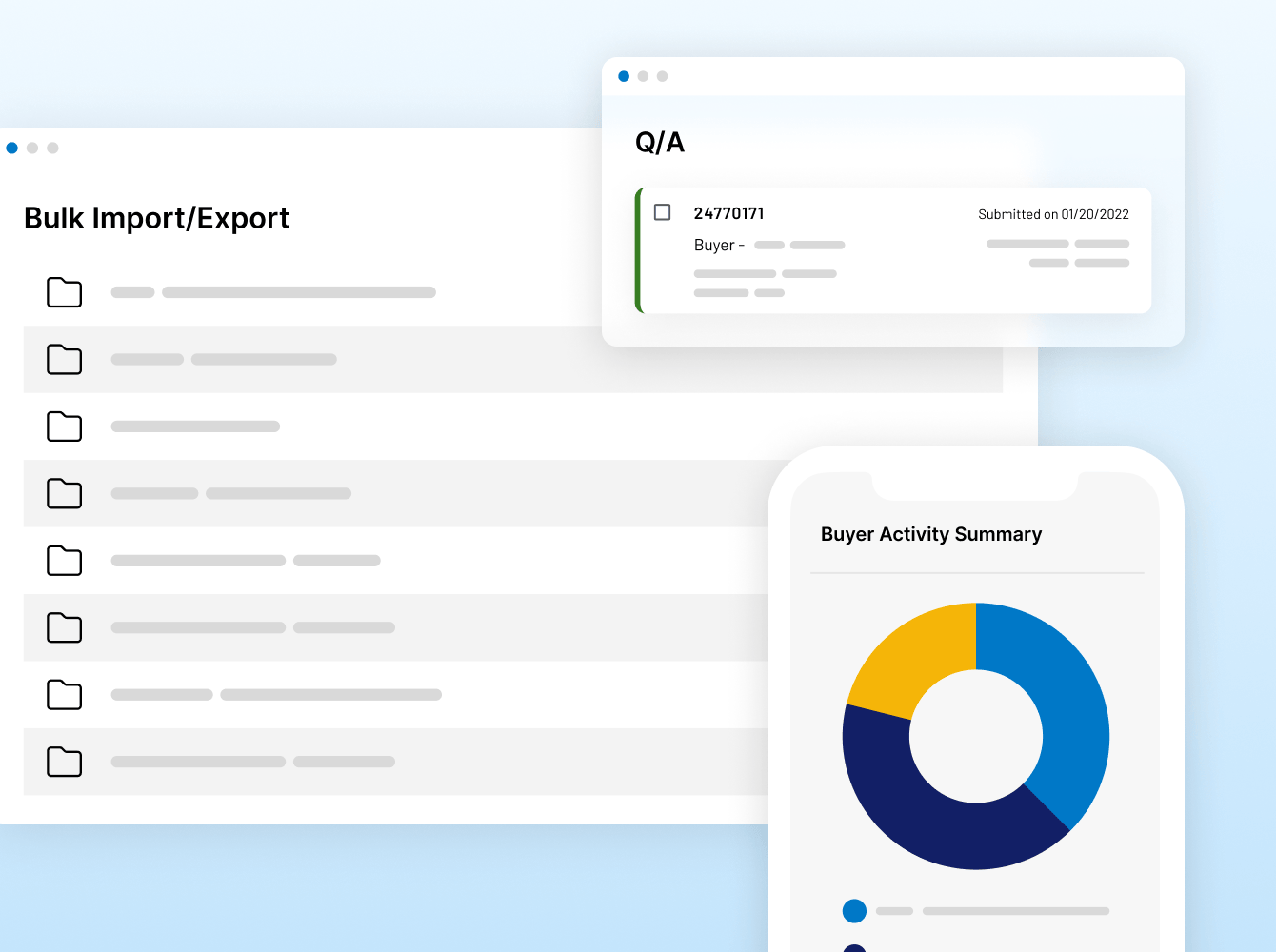
Task: Click the center of the donut chart
Action: pyautogui.click(x=976, y=736)
